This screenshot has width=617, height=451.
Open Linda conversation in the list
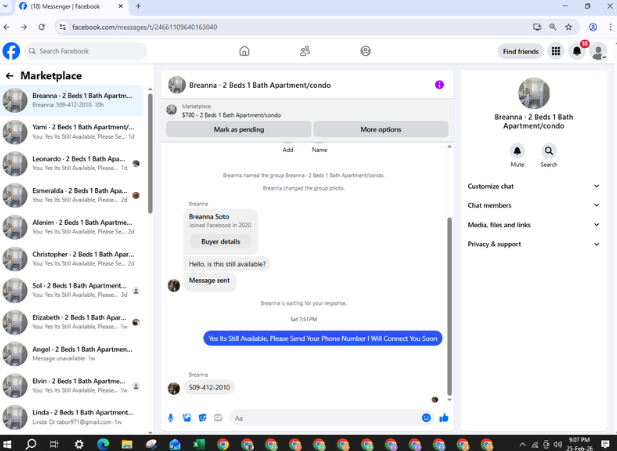click(72, 417)
